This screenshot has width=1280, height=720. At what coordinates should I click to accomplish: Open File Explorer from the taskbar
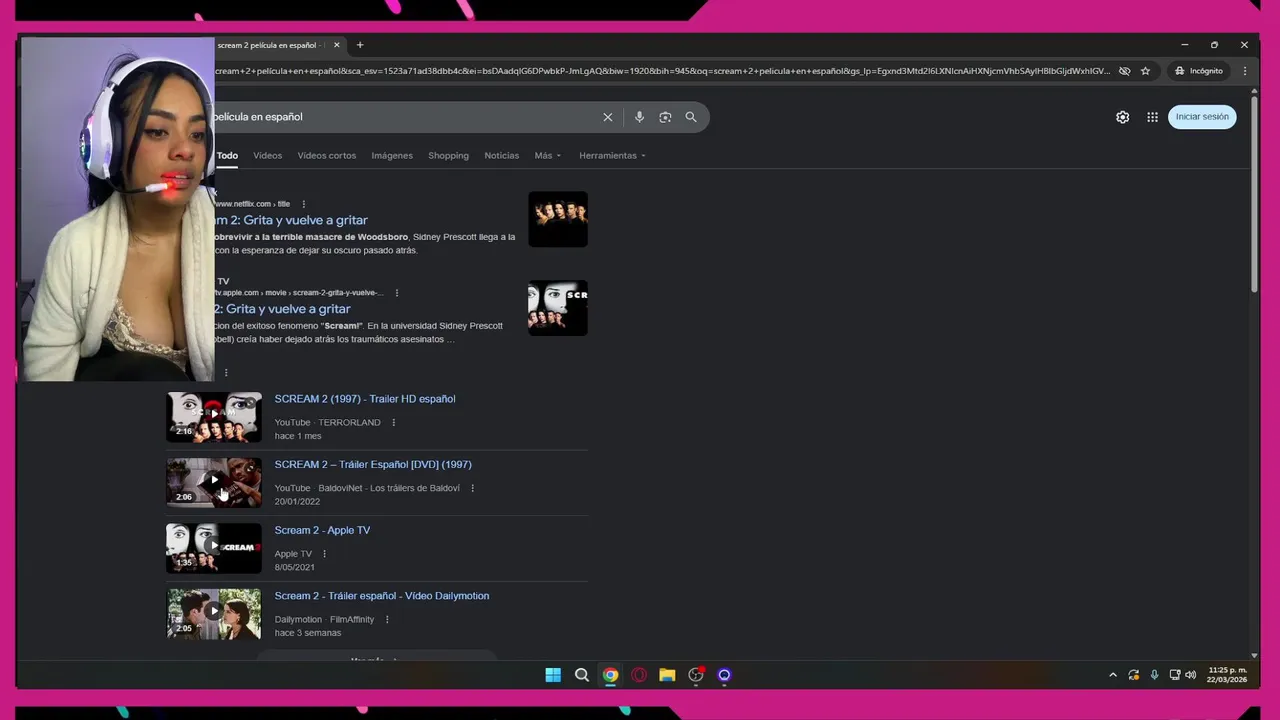(x=667, y=675)
